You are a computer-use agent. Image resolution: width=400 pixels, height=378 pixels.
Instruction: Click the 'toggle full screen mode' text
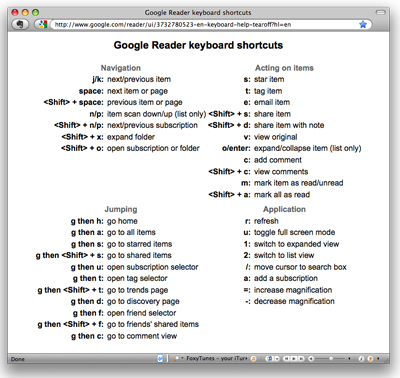coord(295,232)
